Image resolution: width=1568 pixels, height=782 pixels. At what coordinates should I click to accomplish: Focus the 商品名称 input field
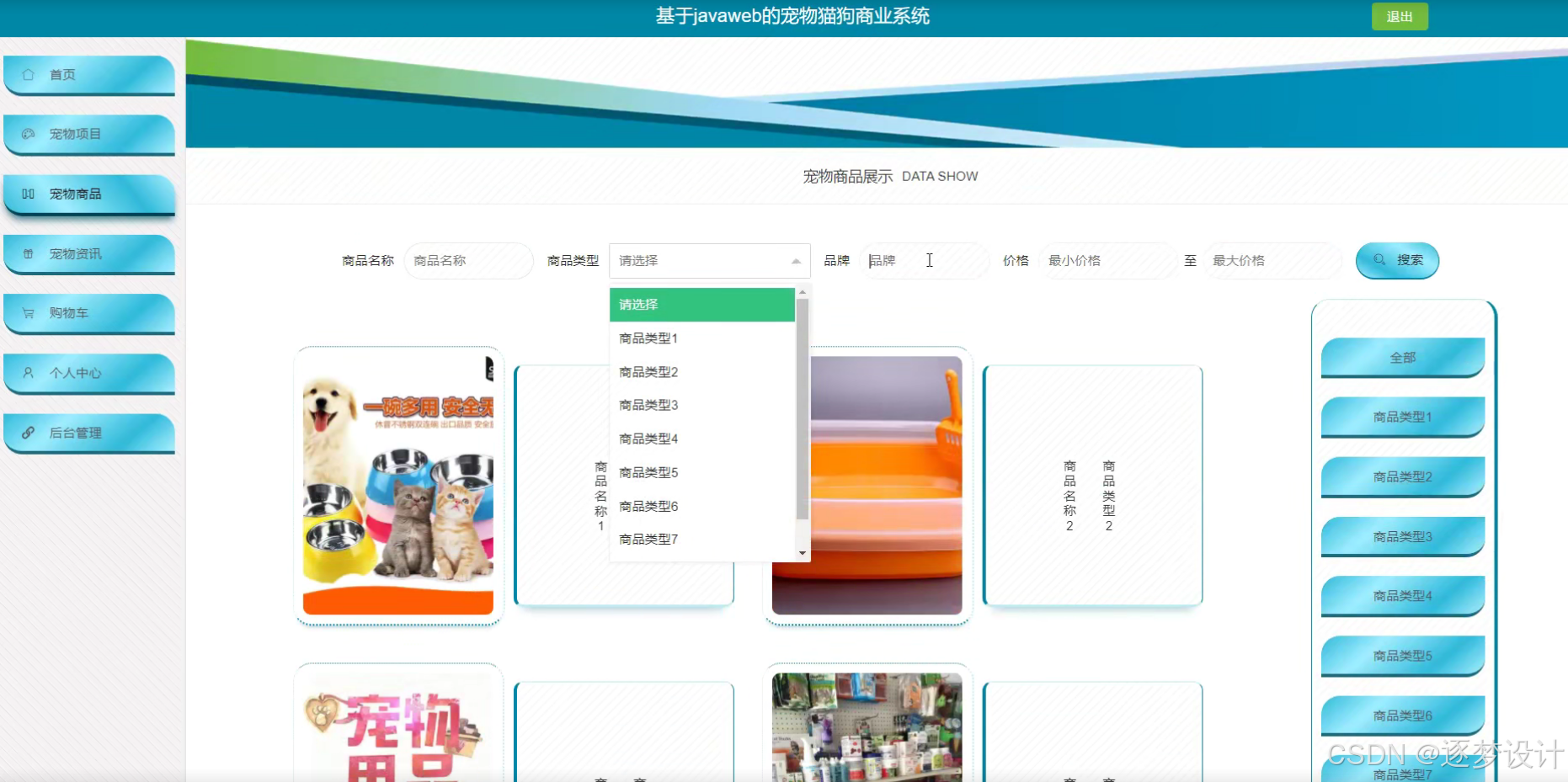click(469, 261)
